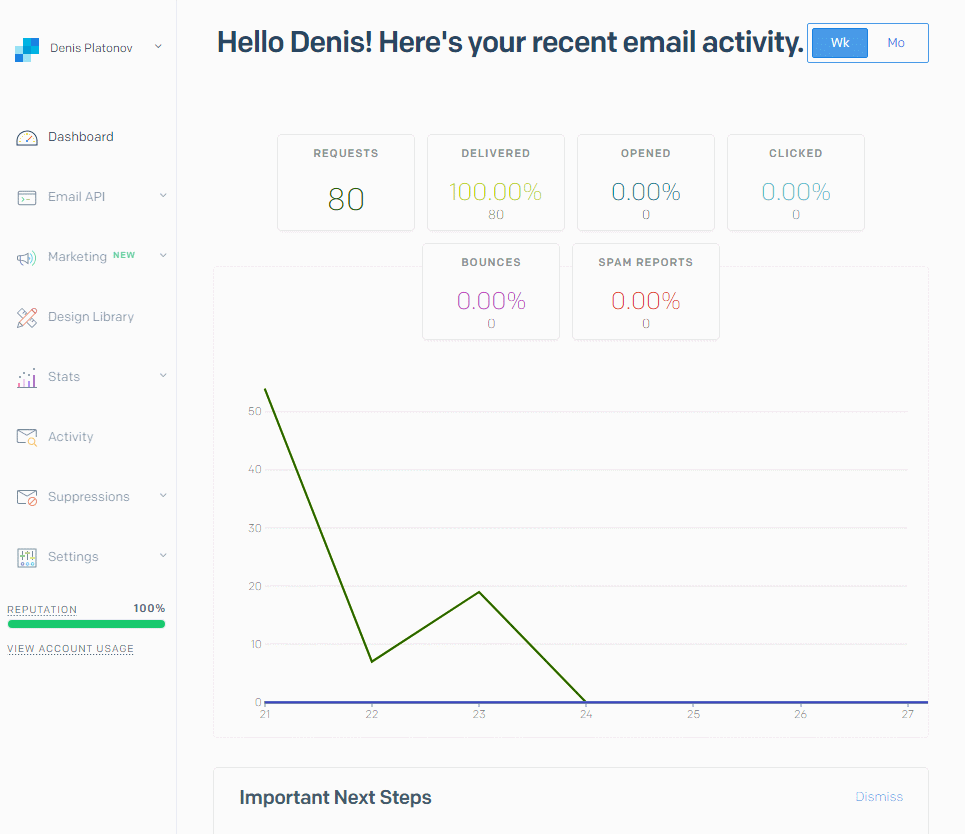965x834 pixels.
Task: Click the SendGrid logo icon
Action: [x=26, y=49]
